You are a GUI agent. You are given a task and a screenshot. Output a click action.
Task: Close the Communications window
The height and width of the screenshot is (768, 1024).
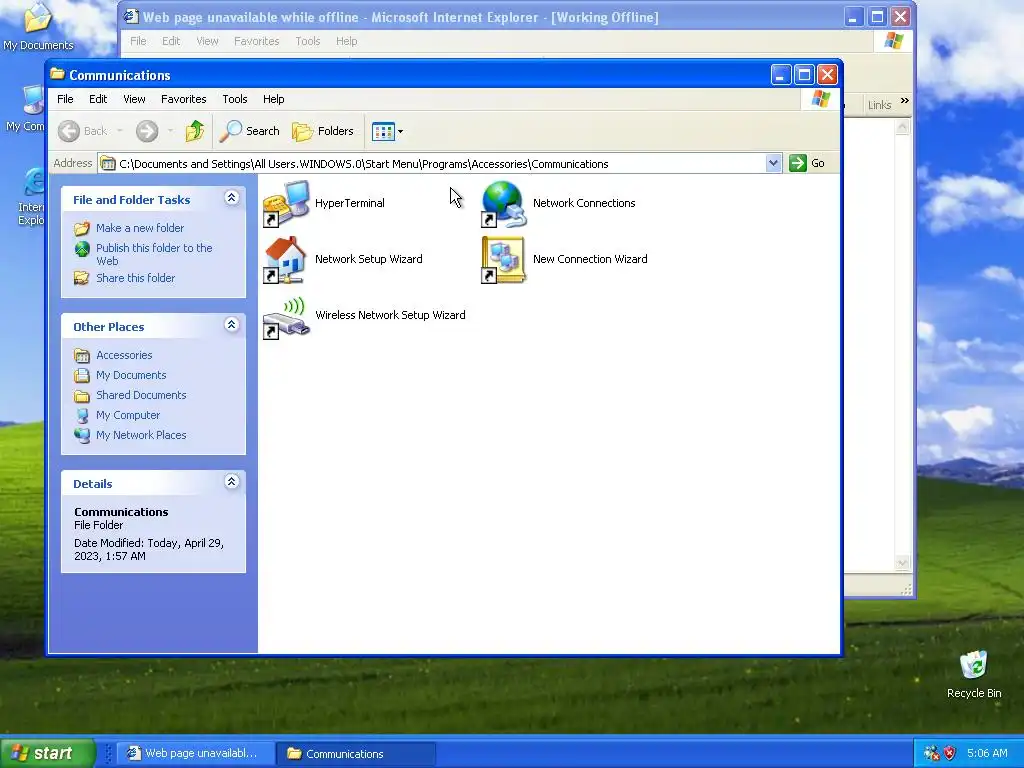827,75
